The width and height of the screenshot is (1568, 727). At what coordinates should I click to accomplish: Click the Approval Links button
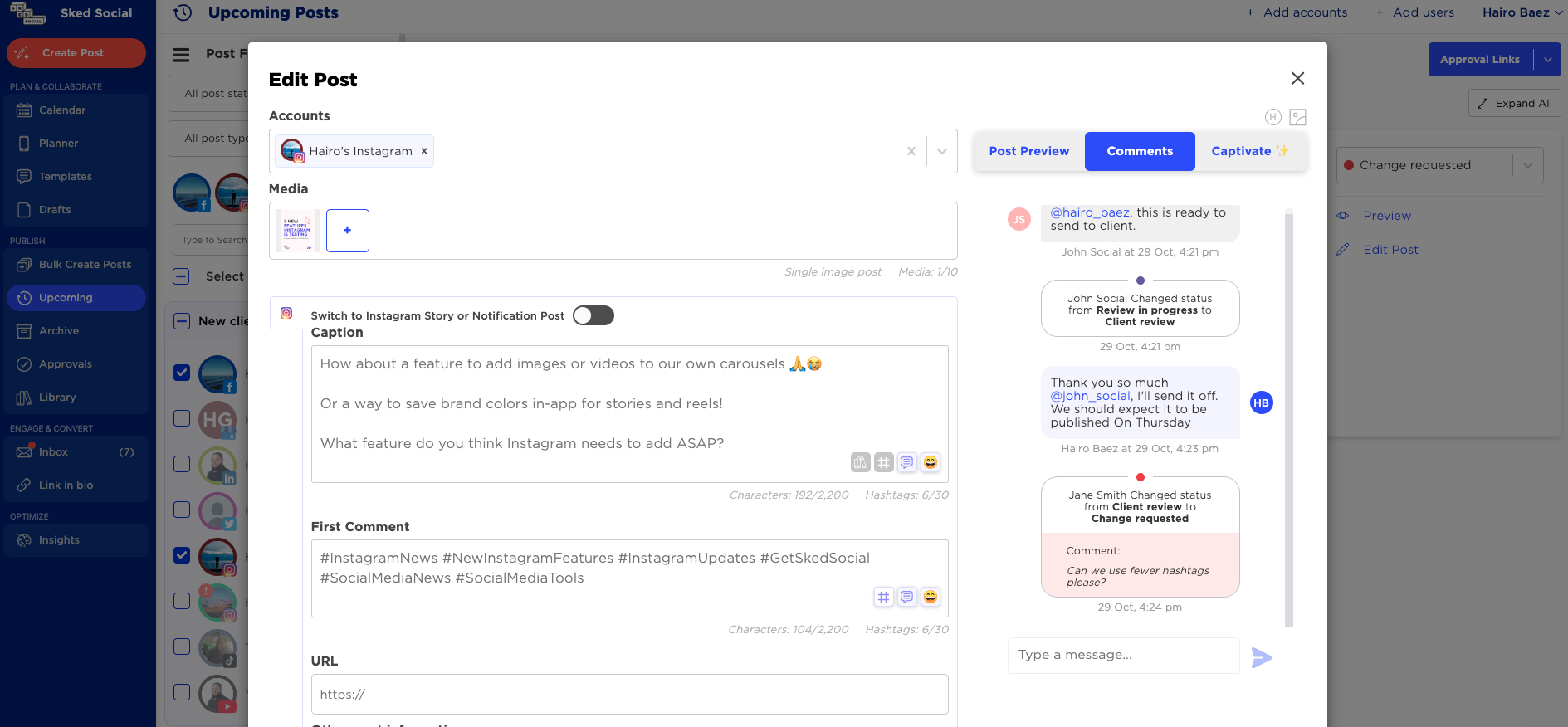coord(1481,60)
